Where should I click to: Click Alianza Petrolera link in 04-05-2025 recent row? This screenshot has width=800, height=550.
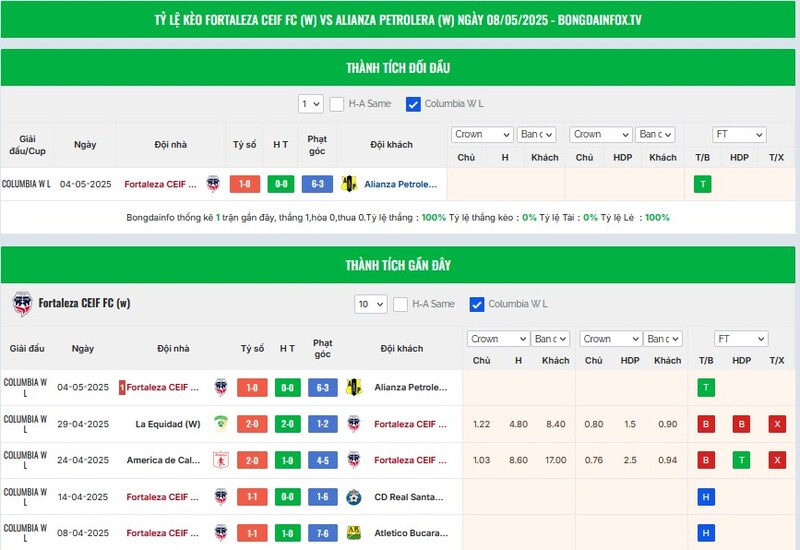(x=411, y=387)
